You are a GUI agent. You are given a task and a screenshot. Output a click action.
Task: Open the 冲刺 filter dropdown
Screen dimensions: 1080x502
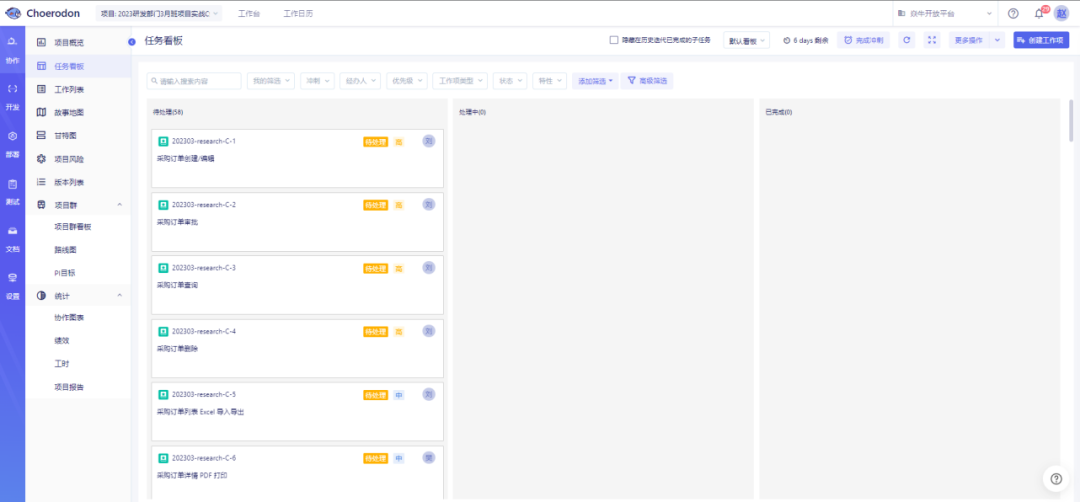[x=318, y=81]
